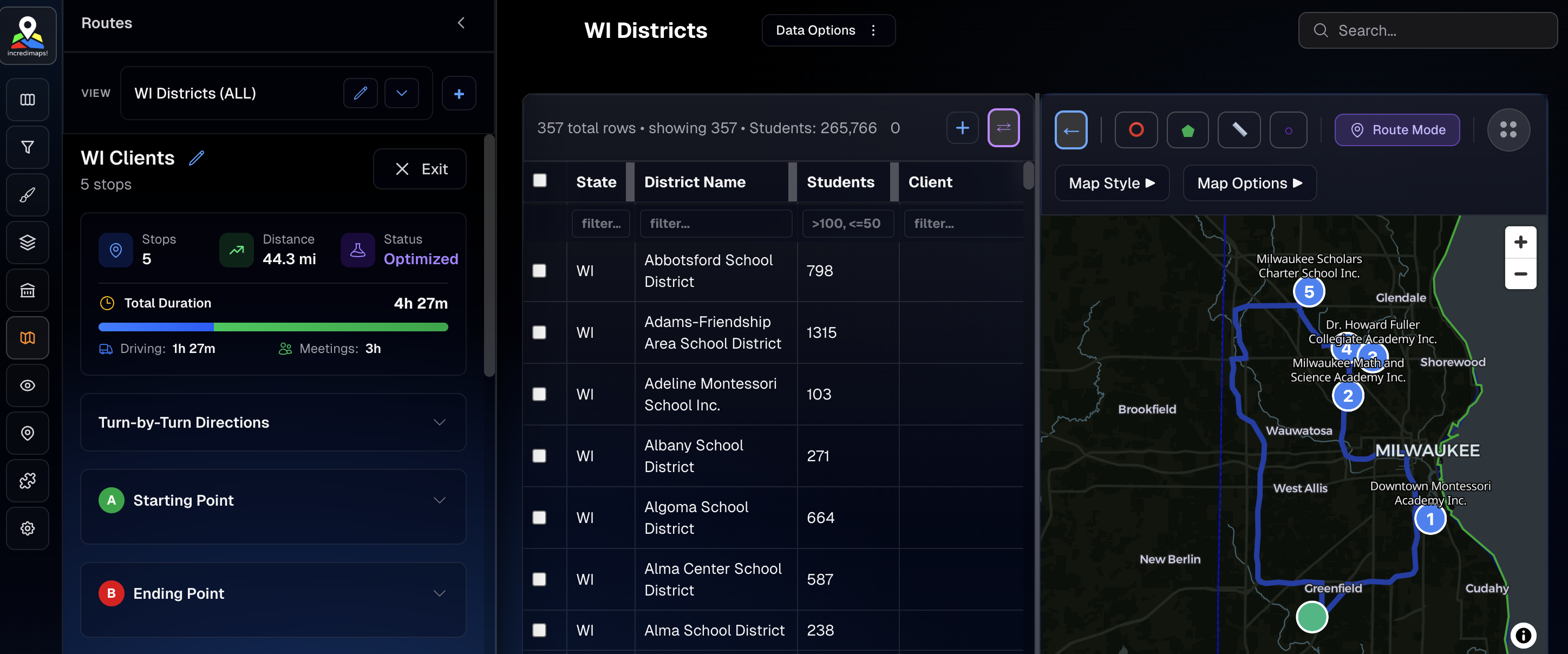Click the Students filter field showing >100, <=50

click(x=847, y=223)
